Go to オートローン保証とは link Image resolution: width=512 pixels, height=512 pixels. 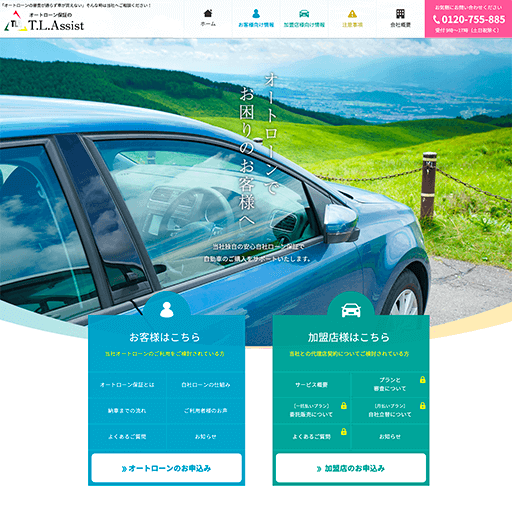pyautogui.click(x=127, y=384)
